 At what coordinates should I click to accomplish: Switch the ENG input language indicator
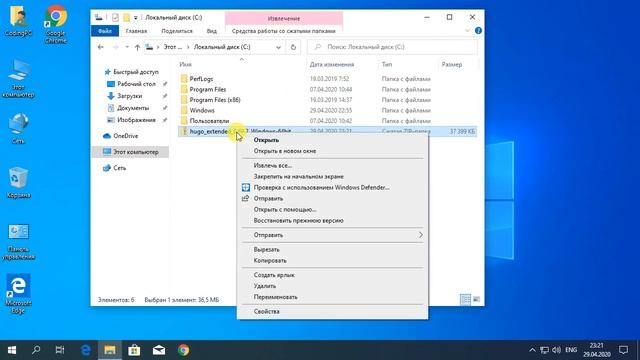pos(571,350)
